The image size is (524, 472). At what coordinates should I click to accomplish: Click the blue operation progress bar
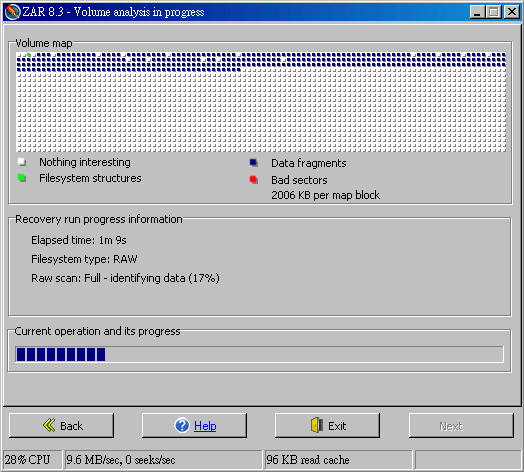(259, 354)
